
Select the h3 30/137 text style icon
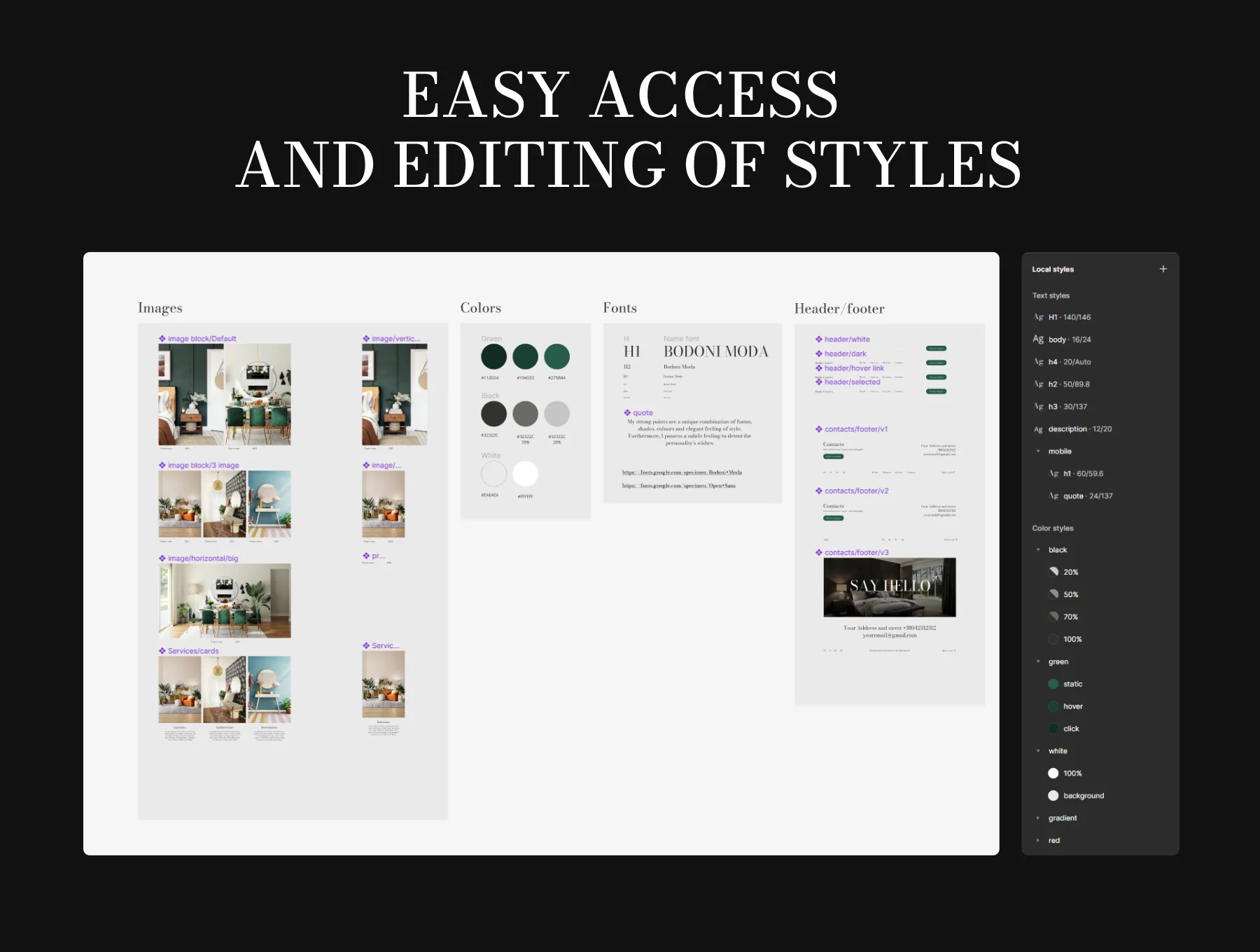pyautogui.click(x=1039, y=407)
